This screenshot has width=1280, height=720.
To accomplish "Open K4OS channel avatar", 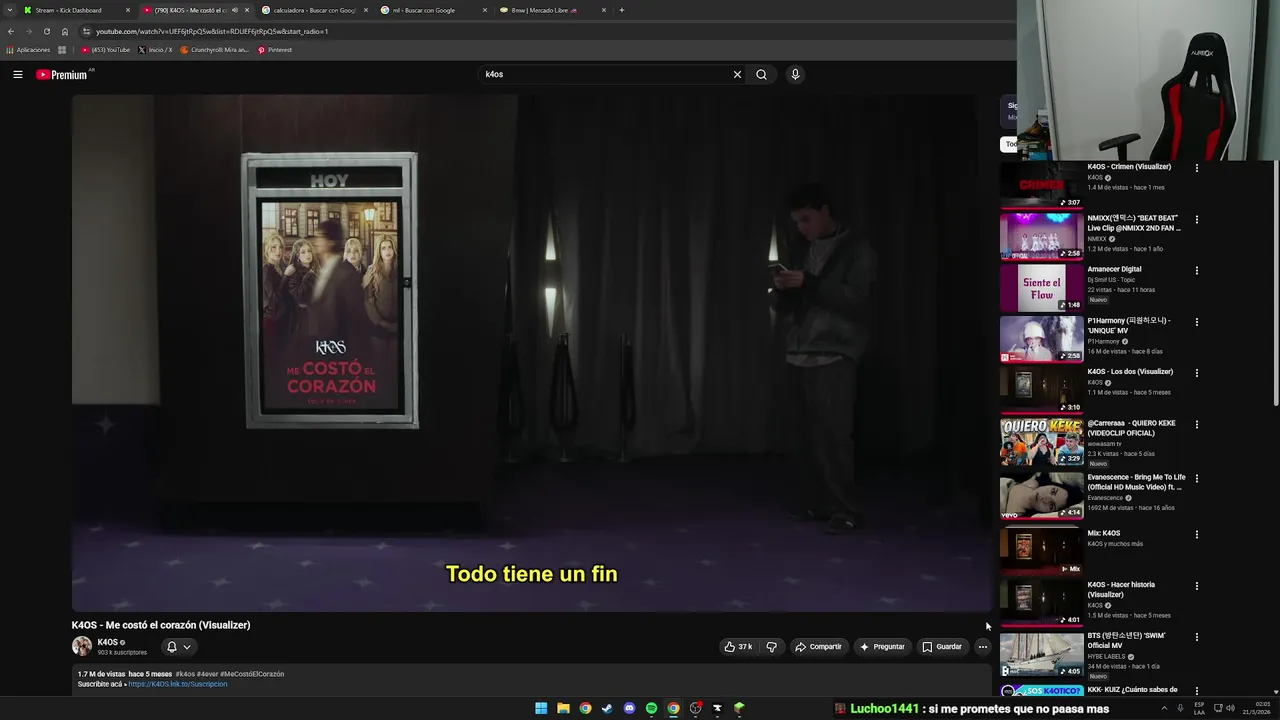I will point(82,646).
